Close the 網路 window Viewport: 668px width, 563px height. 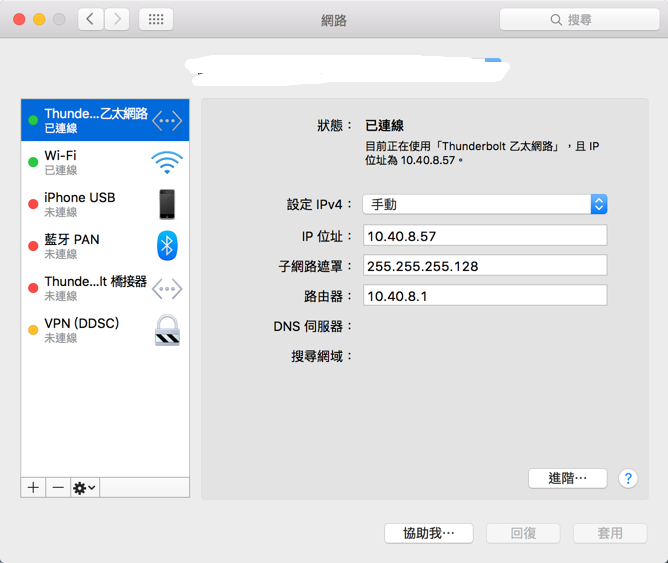tap(19, 19)
